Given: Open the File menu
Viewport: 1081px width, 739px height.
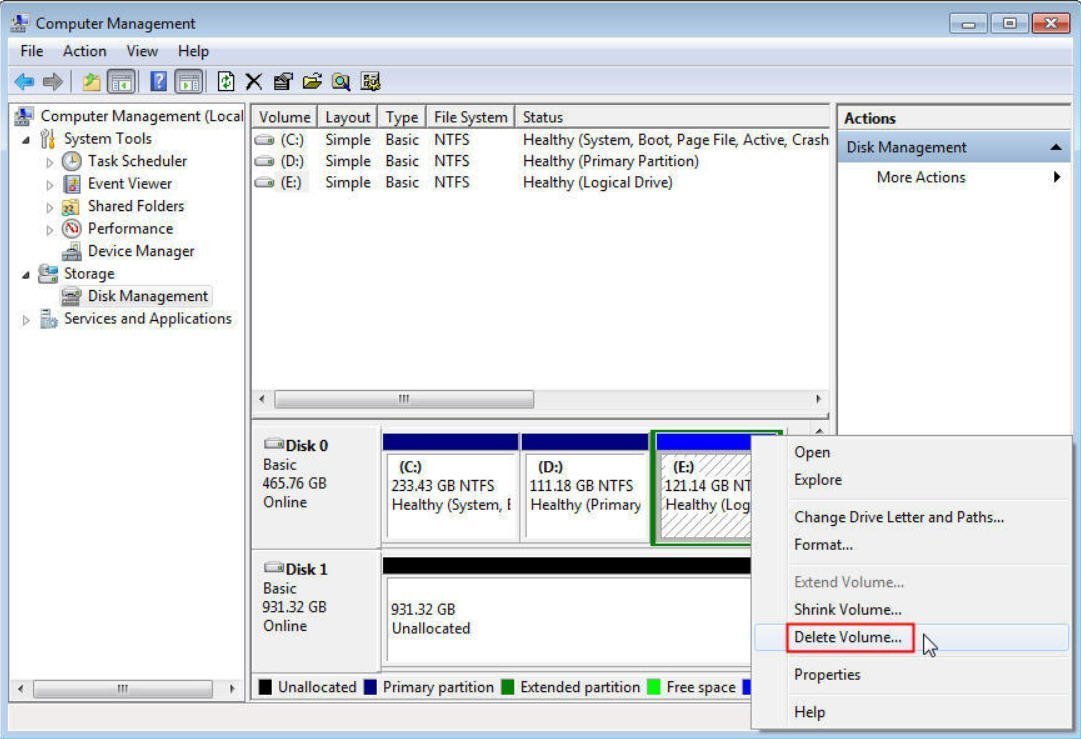Looking at the screenshot, I should [32, 51].
